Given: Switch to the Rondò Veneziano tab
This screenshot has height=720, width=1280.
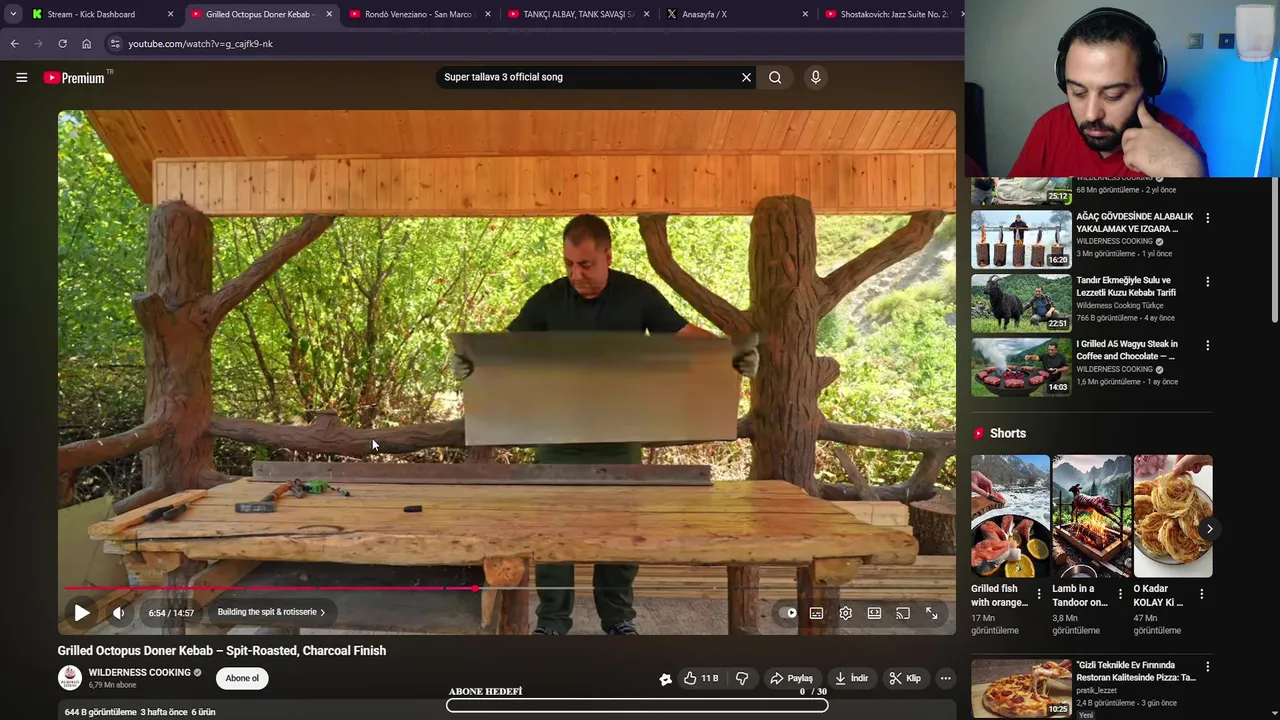Looking at the screenshot, I should pos(418,14).
